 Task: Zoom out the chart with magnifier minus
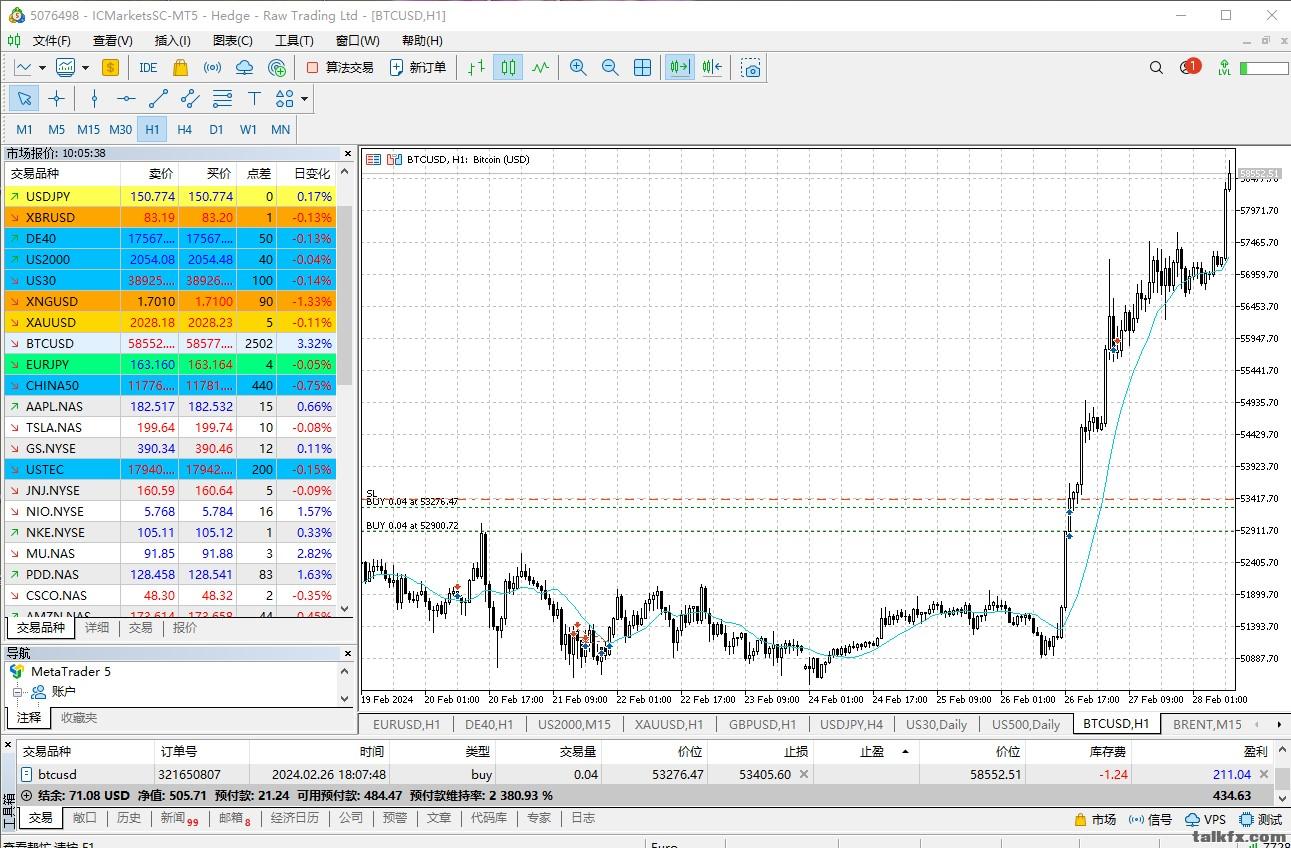tap(610, 67)
